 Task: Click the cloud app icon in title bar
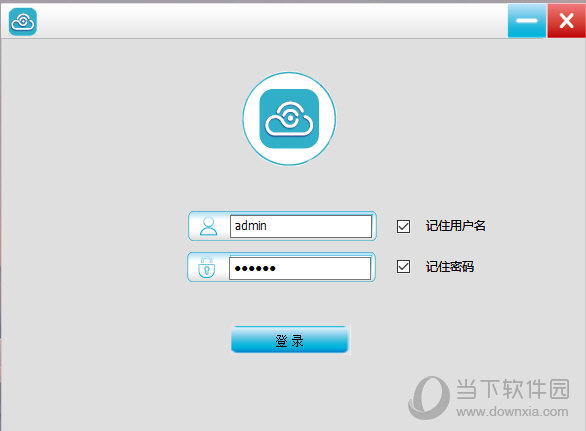[x=23, y=22]
